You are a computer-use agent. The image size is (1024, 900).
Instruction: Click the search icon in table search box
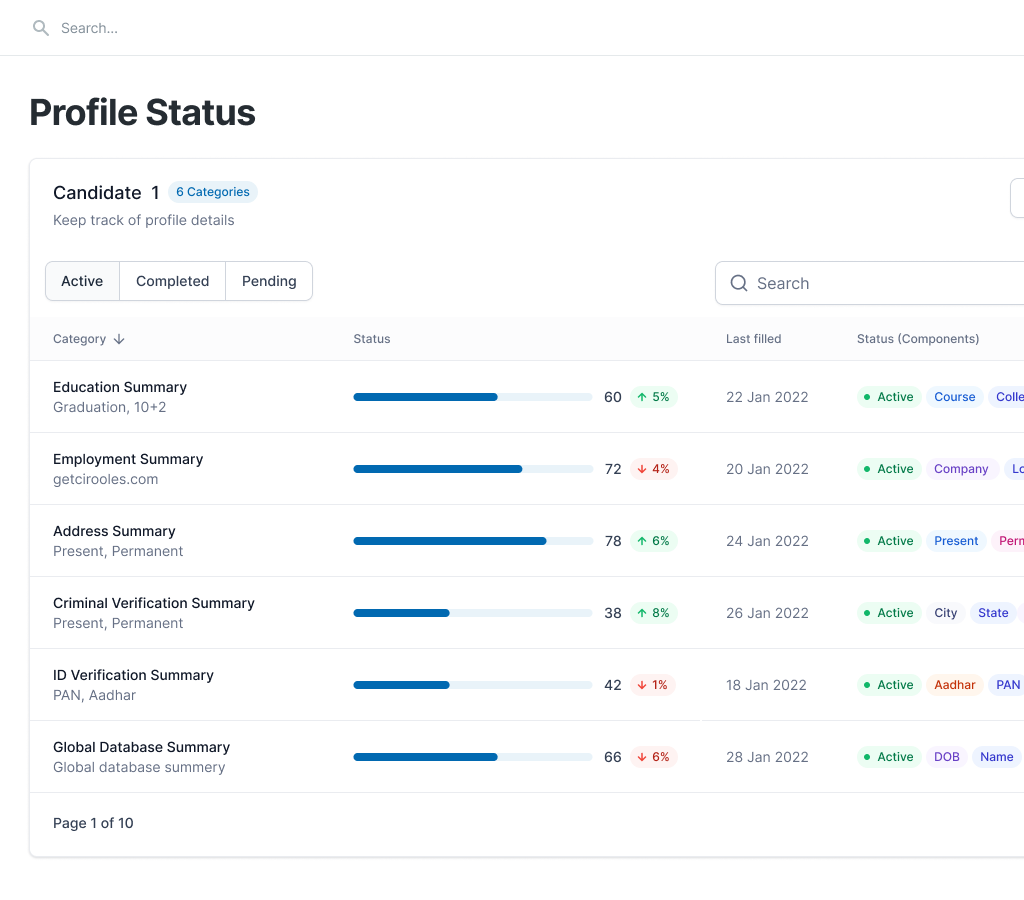point(739,283)
